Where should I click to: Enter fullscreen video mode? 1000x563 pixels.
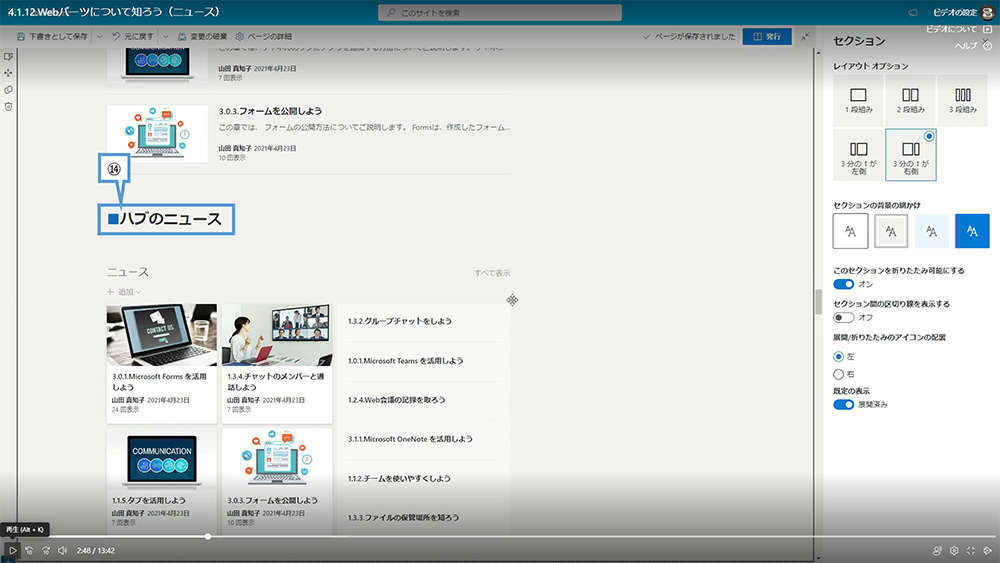[971, 550]
